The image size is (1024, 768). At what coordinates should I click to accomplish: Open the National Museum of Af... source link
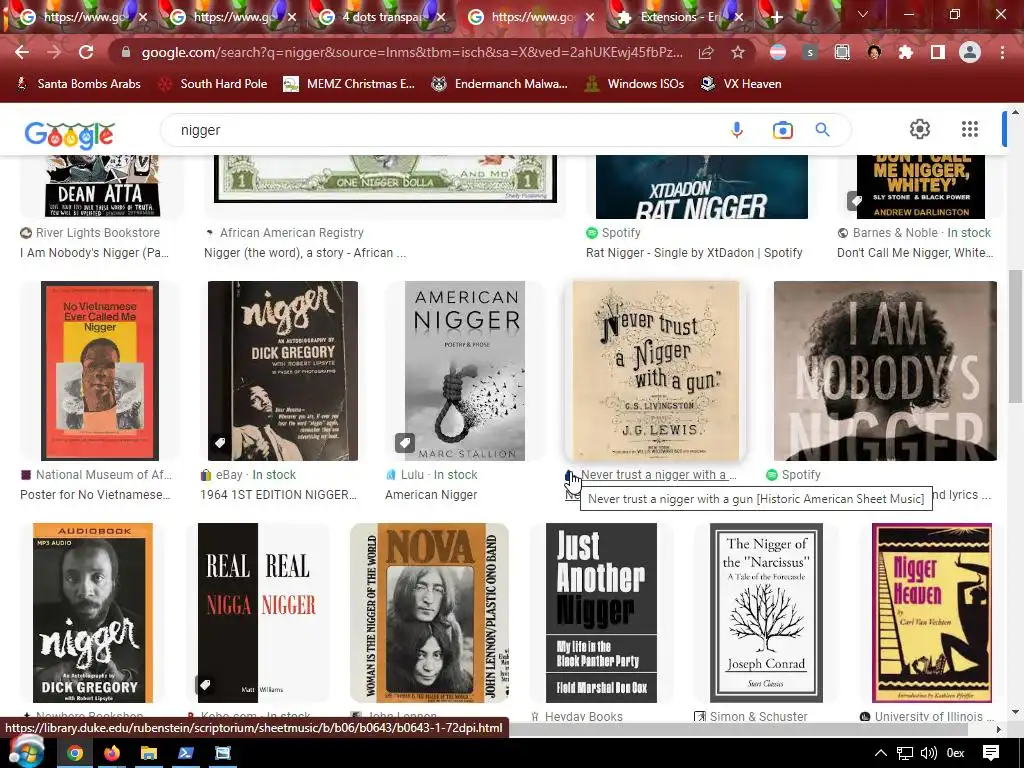point(96,475)
